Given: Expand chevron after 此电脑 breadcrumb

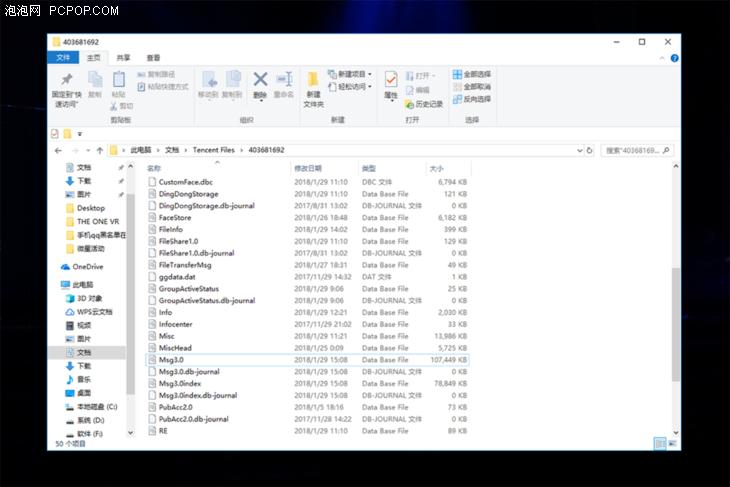Looking at the screenshot, I should coord(158,150).
